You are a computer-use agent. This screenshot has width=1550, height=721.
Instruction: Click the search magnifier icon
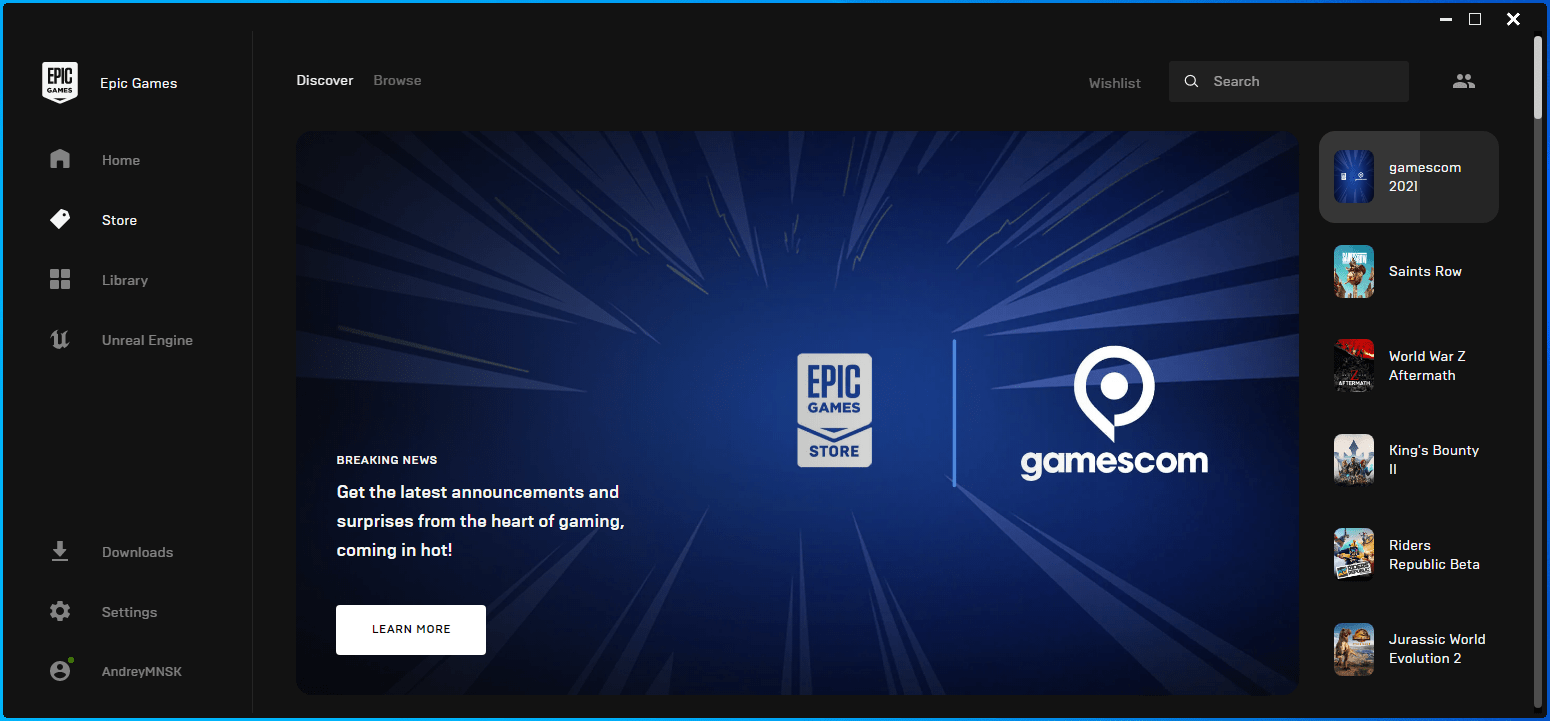click(x=1191, y=81)
